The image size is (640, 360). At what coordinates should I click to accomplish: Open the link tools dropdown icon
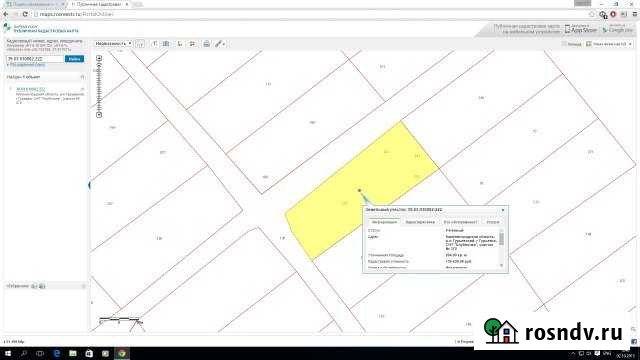pyautogui.click(x=220, y=44)
